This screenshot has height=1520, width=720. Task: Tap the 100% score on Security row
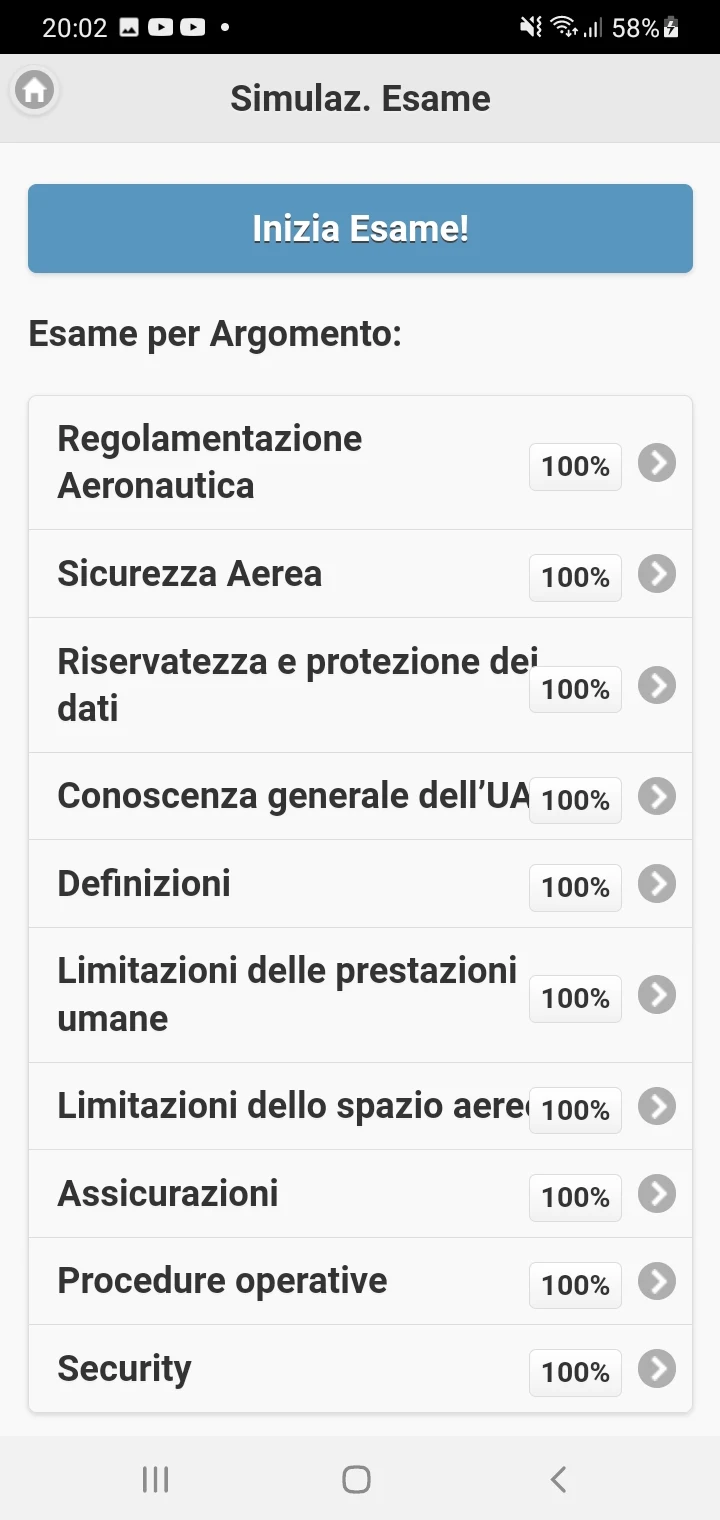click(575, 1372)
